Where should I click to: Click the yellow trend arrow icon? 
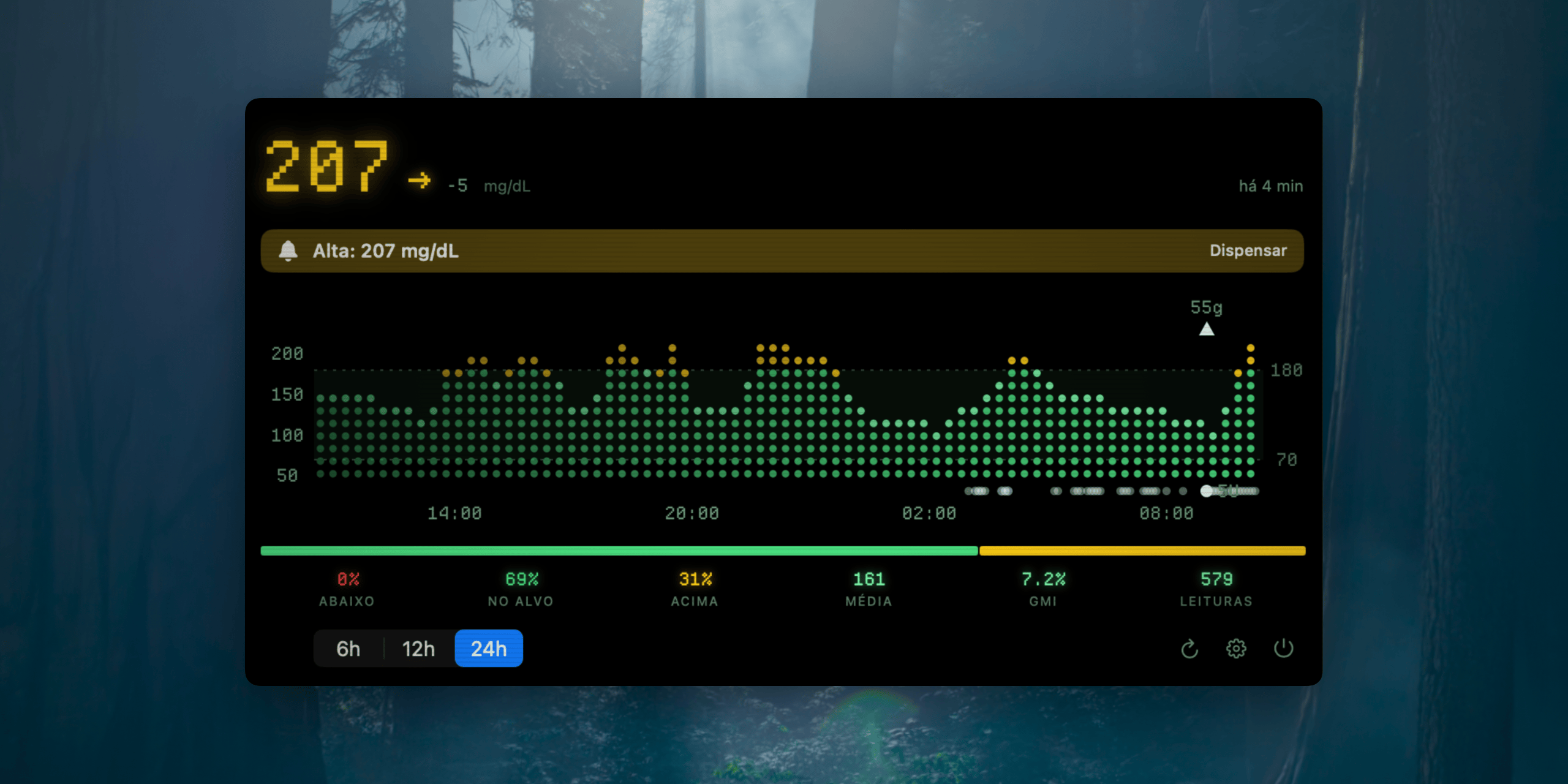(x=420, y=181)
